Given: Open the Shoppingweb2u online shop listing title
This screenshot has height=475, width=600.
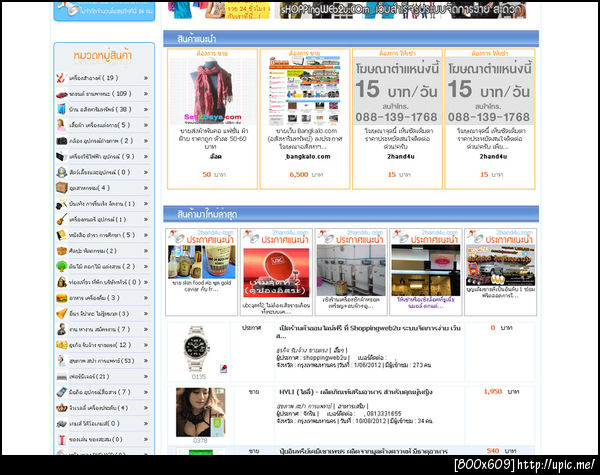Looking at the screenshot, I should click(x=370, y=332).
